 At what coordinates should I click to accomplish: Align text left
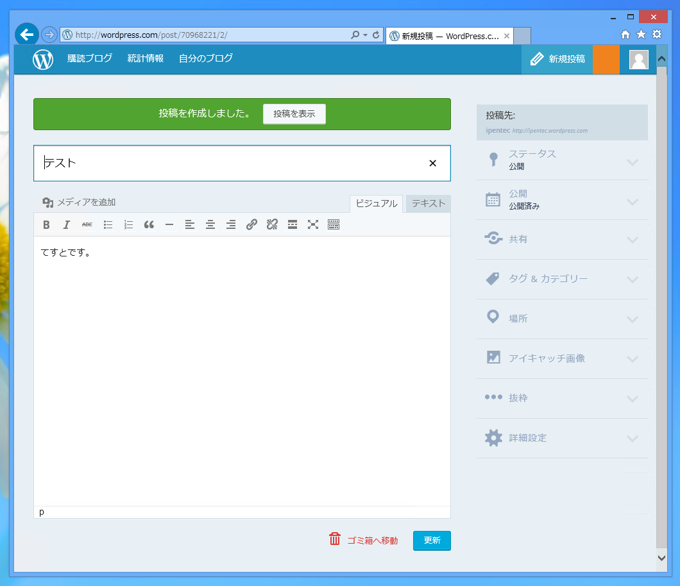point(190,225)
